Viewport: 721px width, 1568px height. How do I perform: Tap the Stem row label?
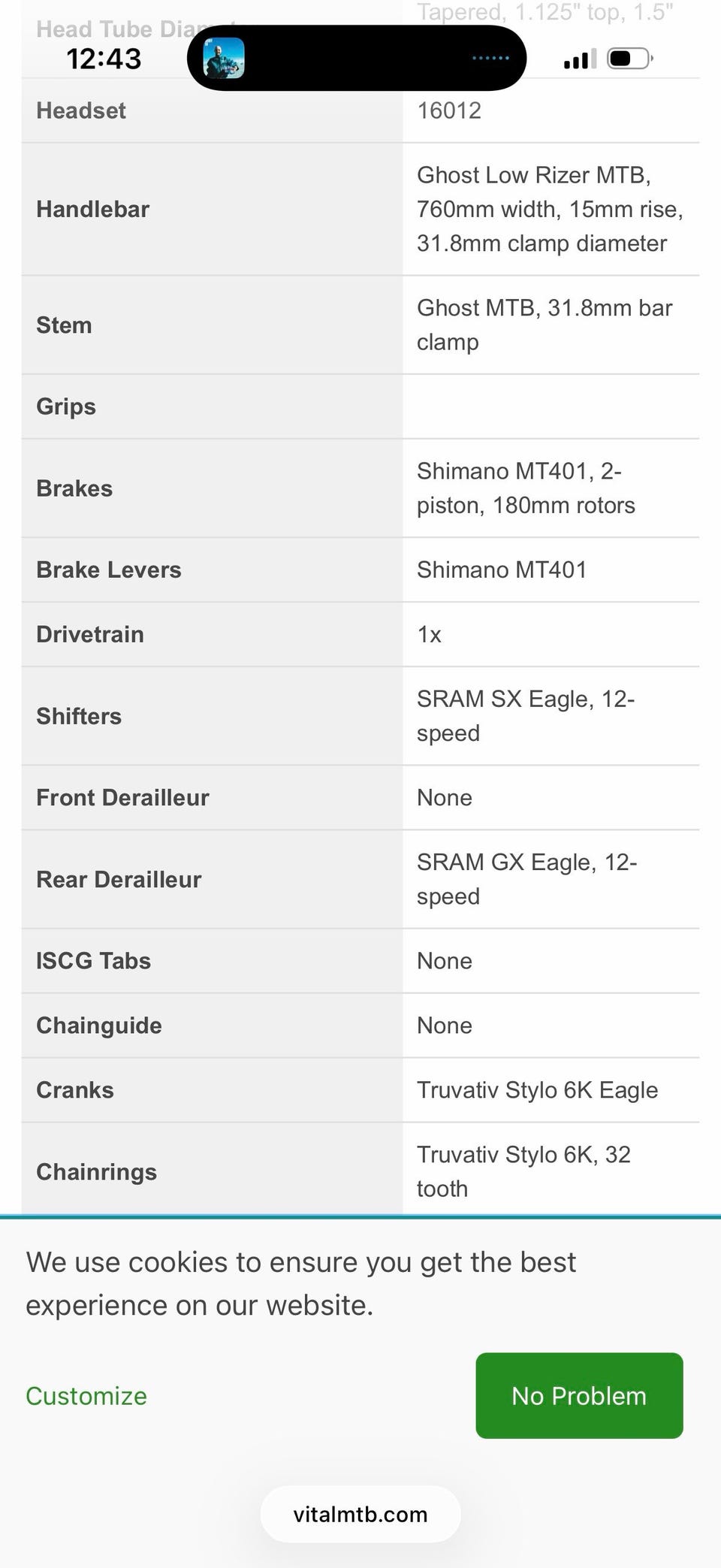coord(64,325)
